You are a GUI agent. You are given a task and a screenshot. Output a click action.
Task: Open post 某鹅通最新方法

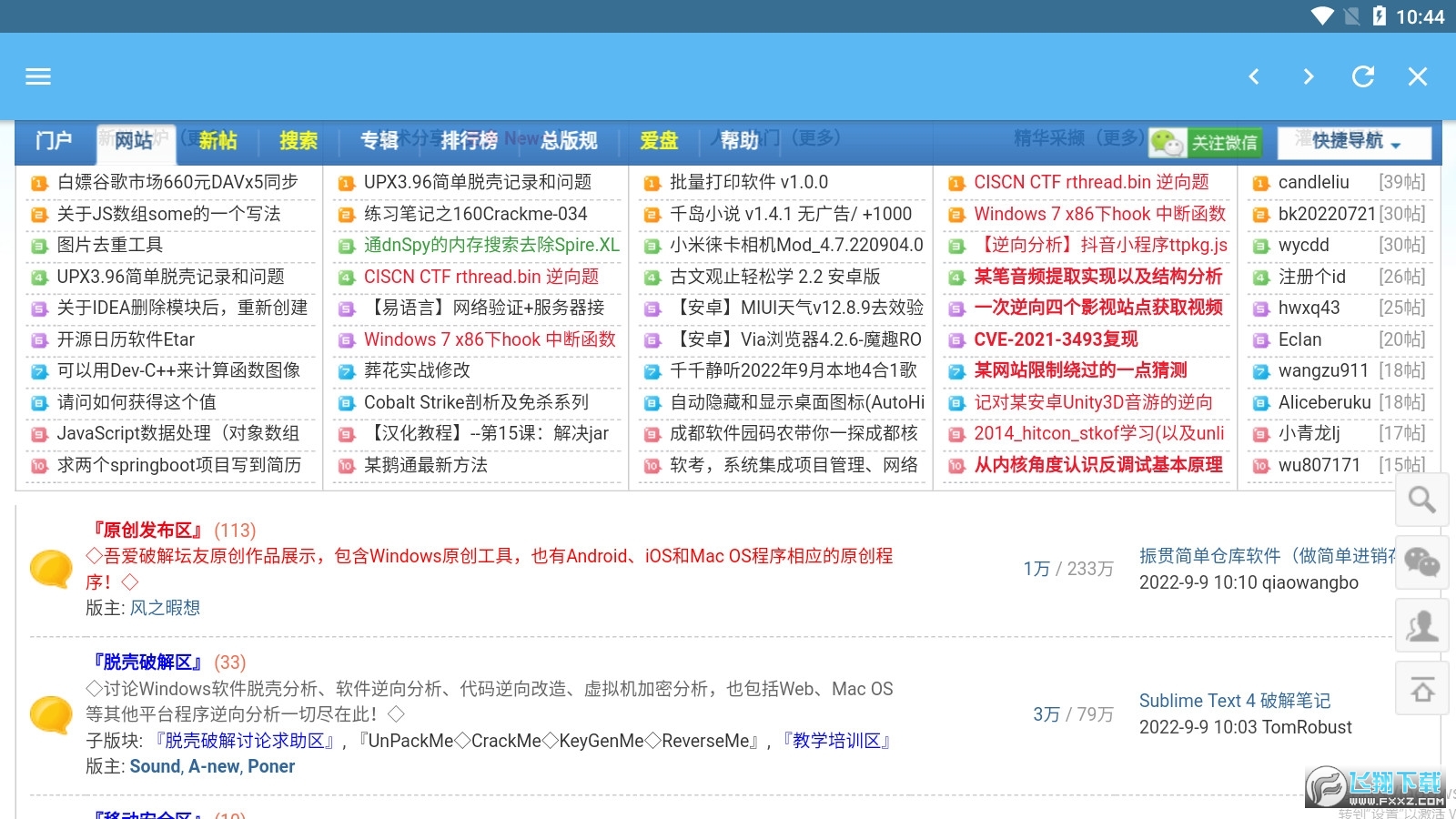click(426, 465)
